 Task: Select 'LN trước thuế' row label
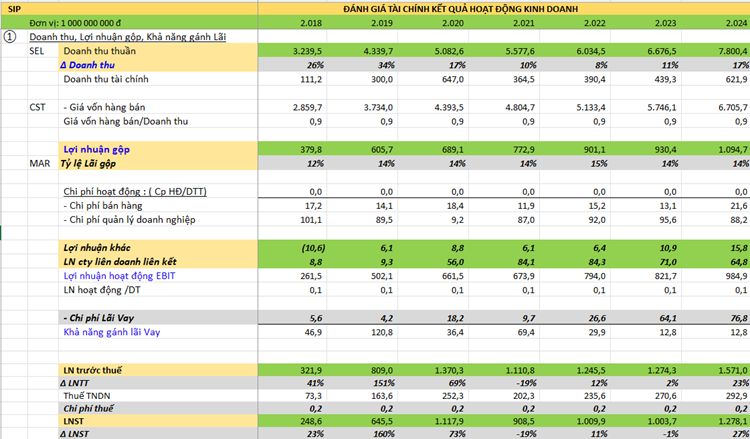92,370
